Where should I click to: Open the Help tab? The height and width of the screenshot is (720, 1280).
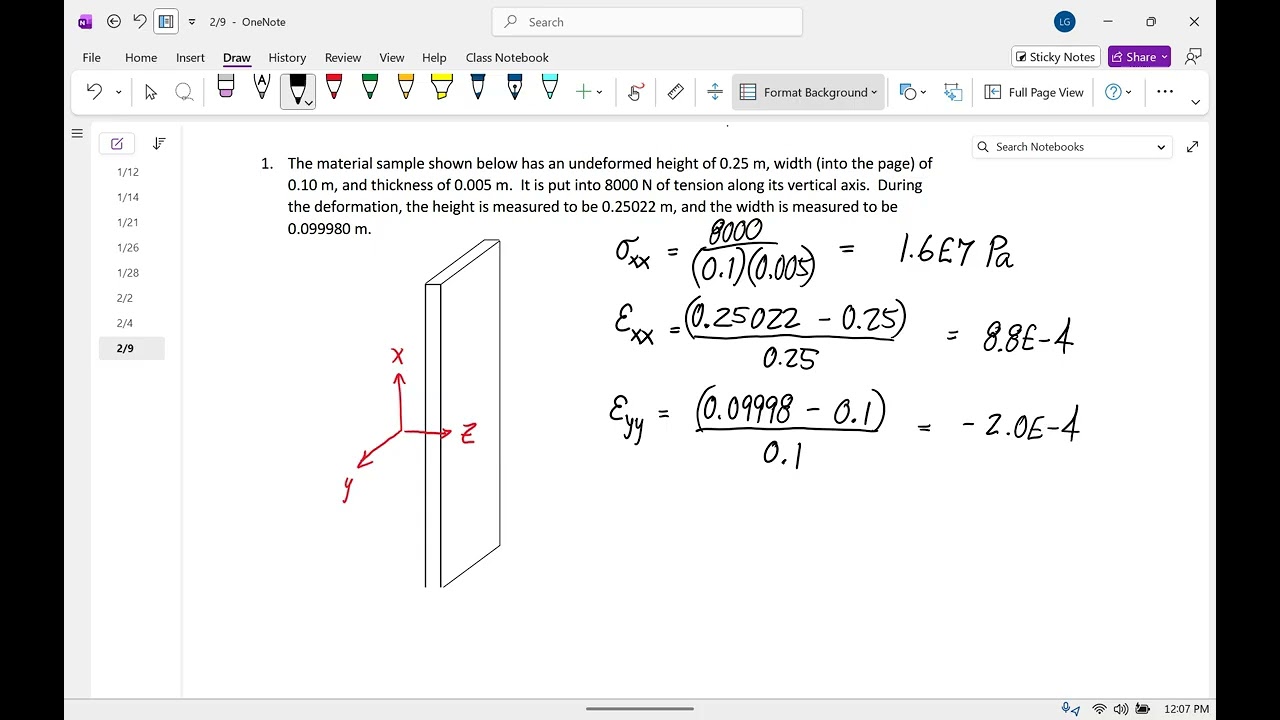pos(434,57)
